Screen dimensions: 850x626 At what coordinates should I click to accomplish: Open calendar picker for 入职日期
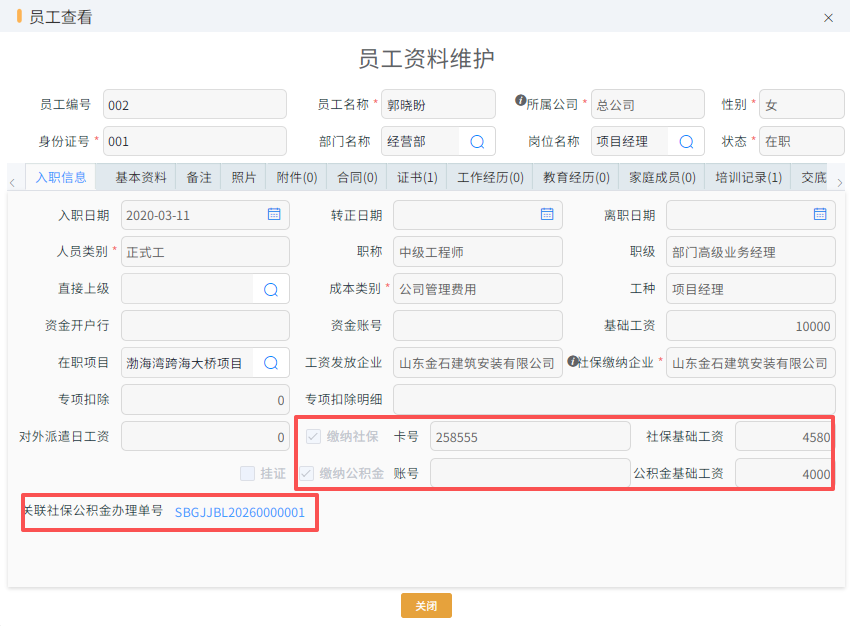[x=274, y=215]
